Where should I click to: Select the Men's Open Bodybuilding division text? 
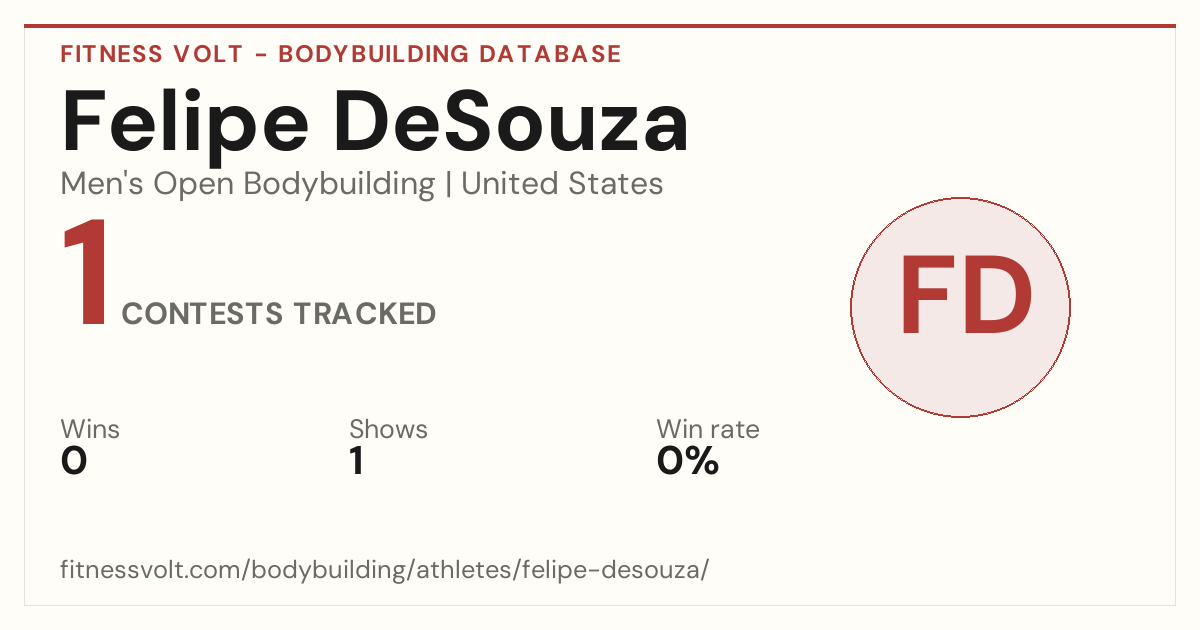pos(248,184)
